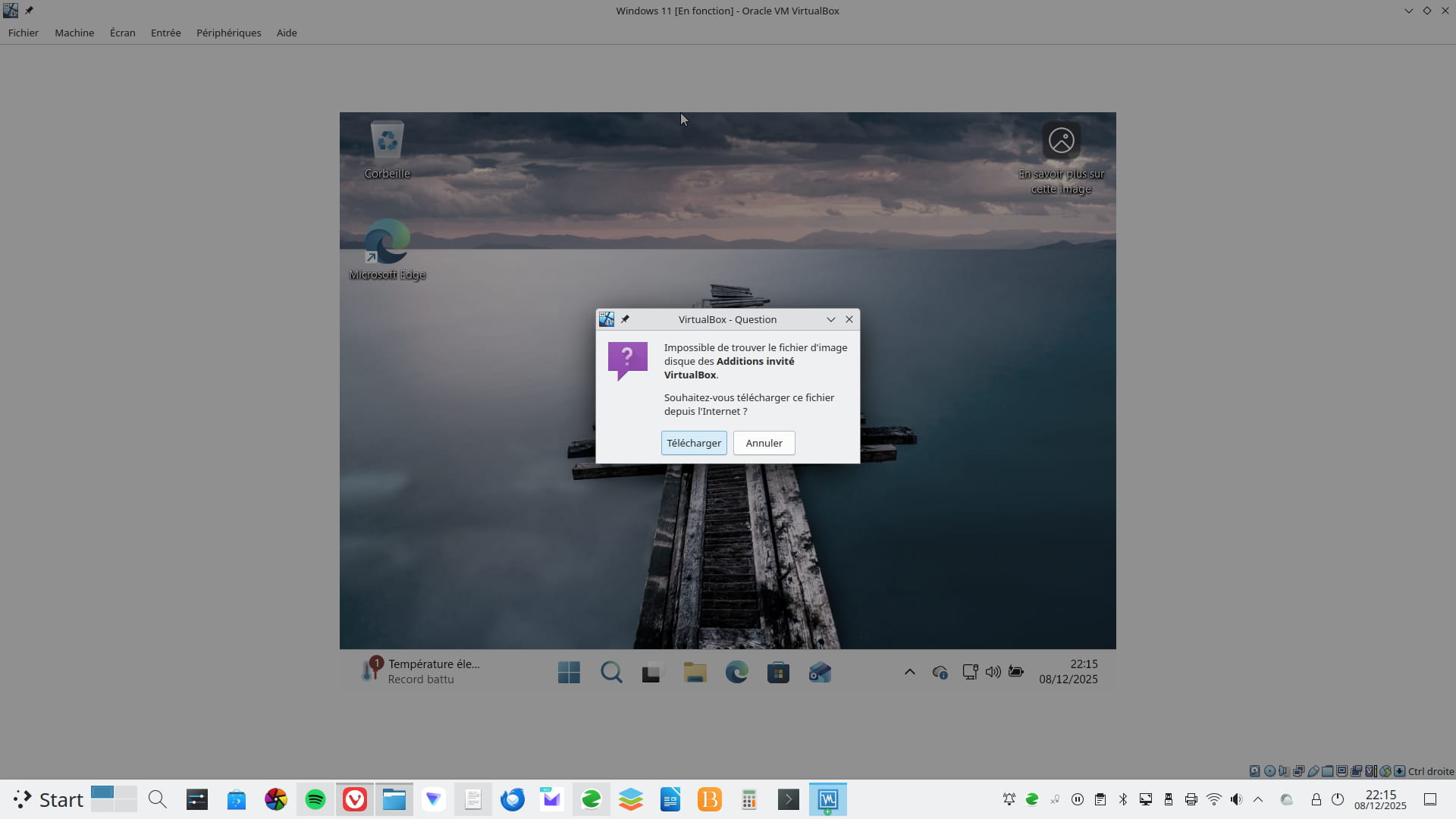This screenshot has width=1456, height=819.
Task: Open Vivaldi browser from host taskbar
Action: pos(355,799)
